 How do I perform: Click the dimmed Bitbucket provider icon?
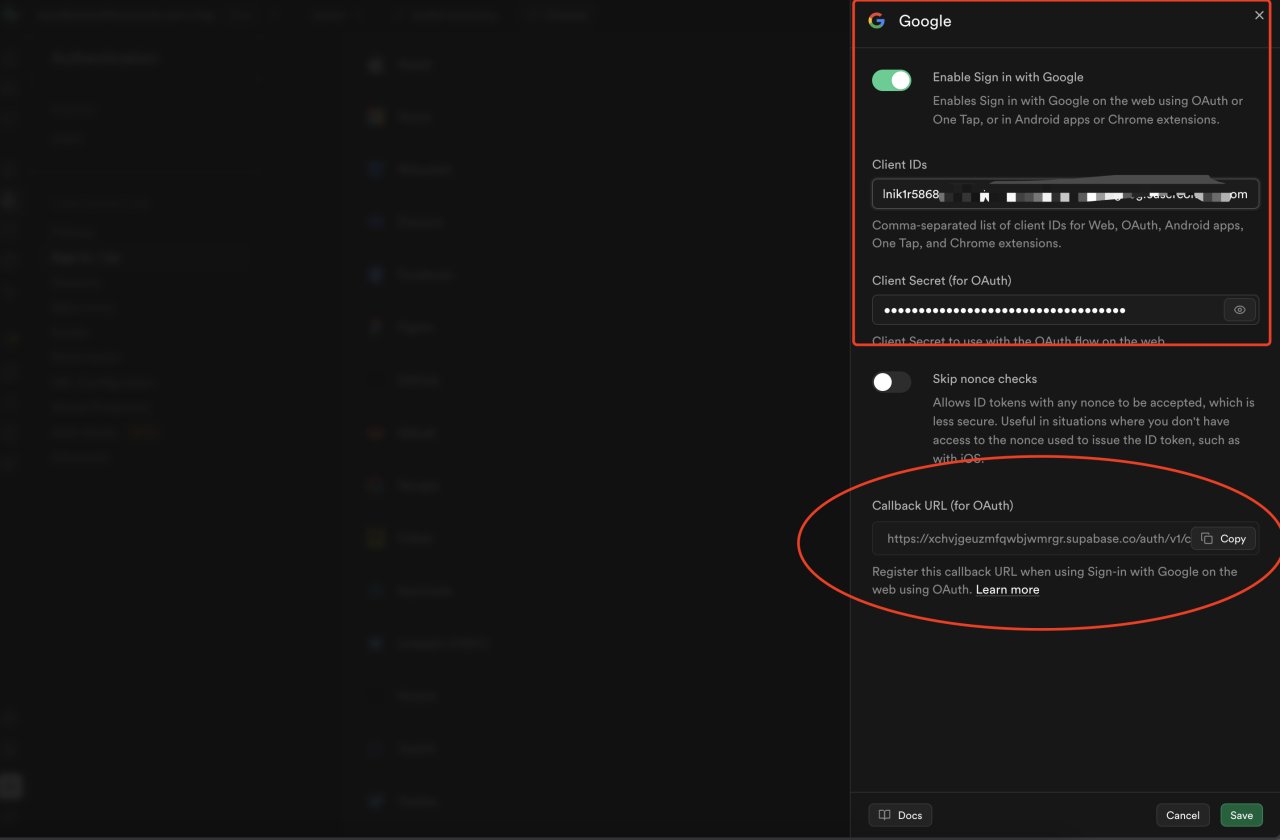tap(376, 169)
